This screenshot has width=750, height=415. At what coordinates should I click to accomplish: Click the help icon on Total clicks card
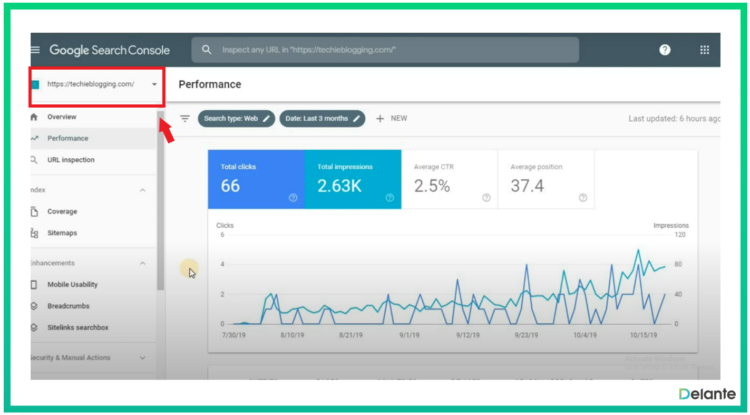click(293, 198)
